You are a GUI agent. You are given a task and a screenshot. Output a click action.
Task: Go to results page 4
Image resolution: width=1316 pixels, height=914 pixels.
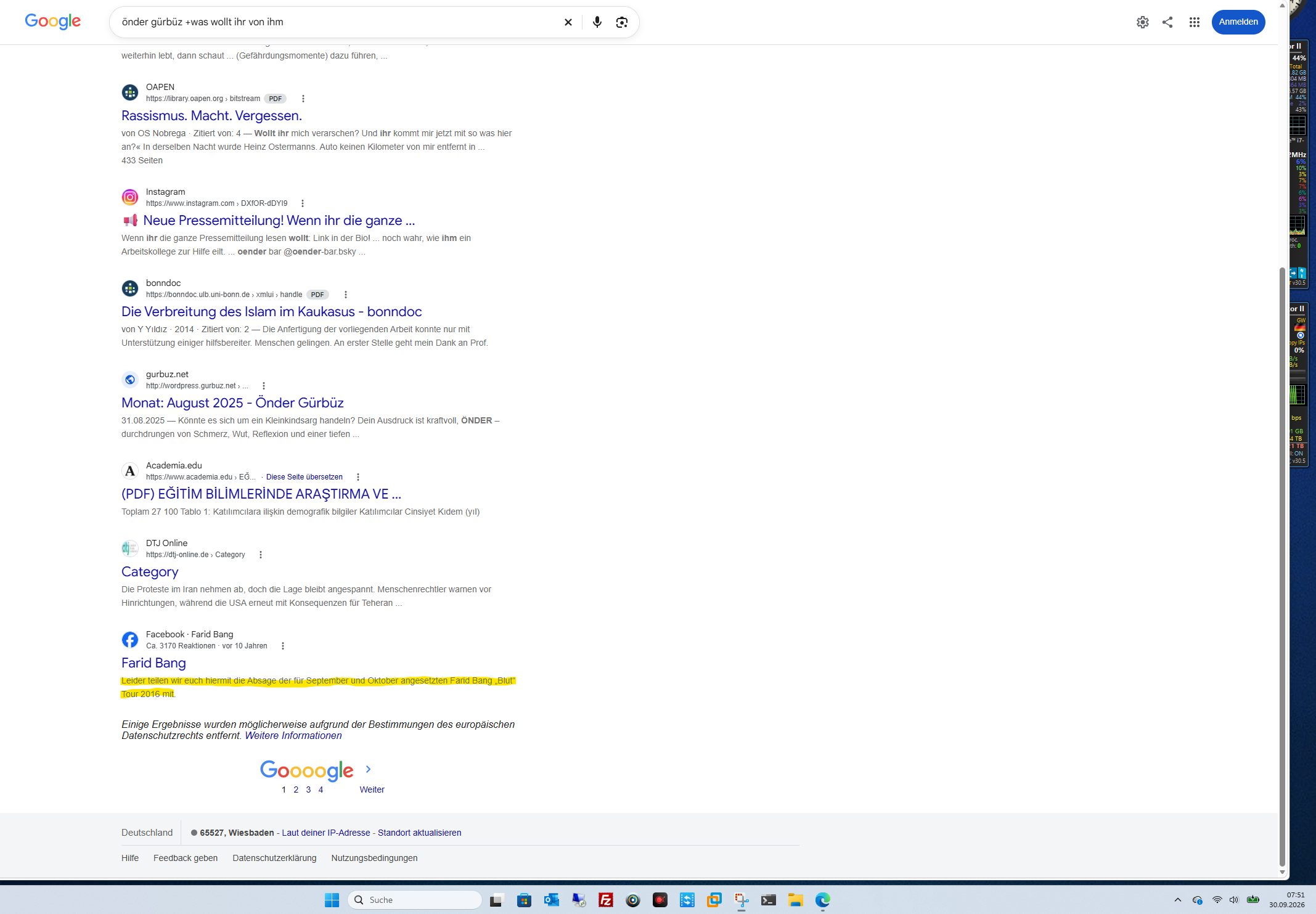coord(321,790)
